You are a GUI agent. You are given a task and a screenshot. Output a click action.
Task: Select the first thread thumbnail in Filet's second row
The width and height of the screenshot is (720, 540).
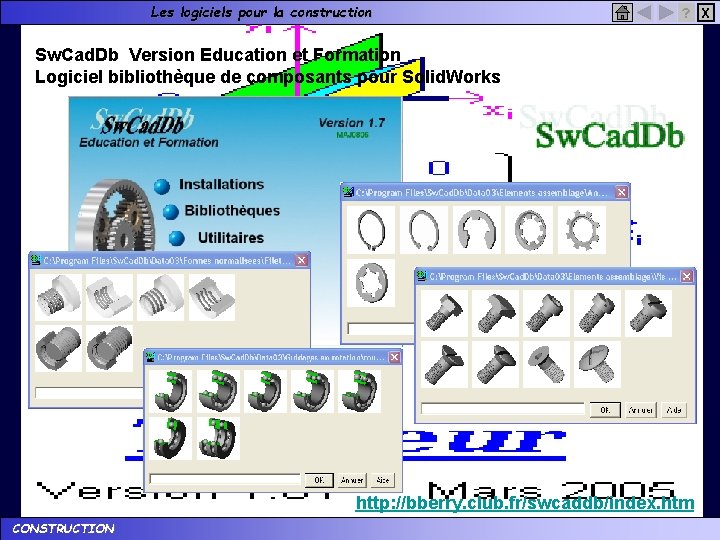58,349
